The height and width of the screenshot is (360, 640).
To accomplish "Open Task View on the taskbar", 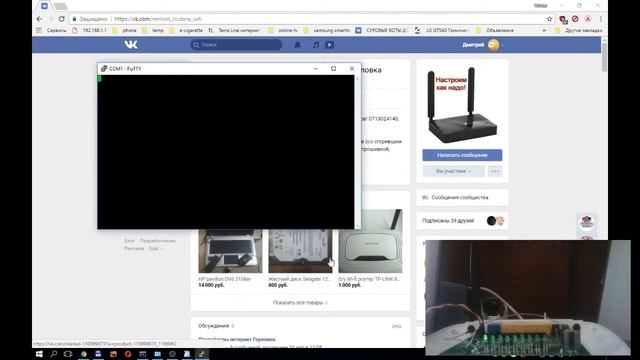I will (x=68, y=354).
